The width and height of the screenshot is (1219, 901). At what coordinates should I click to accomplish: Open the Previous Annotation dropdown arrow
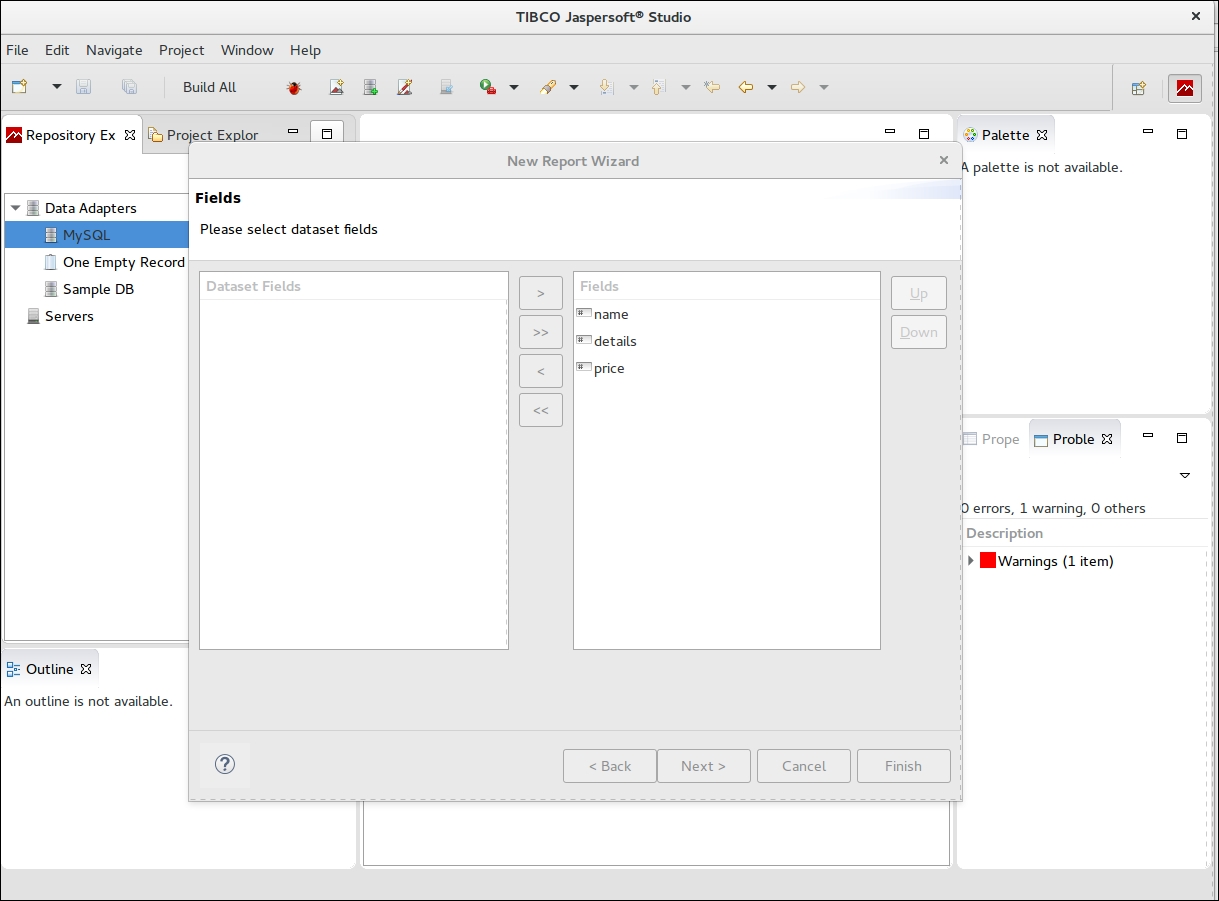[686, 87]
